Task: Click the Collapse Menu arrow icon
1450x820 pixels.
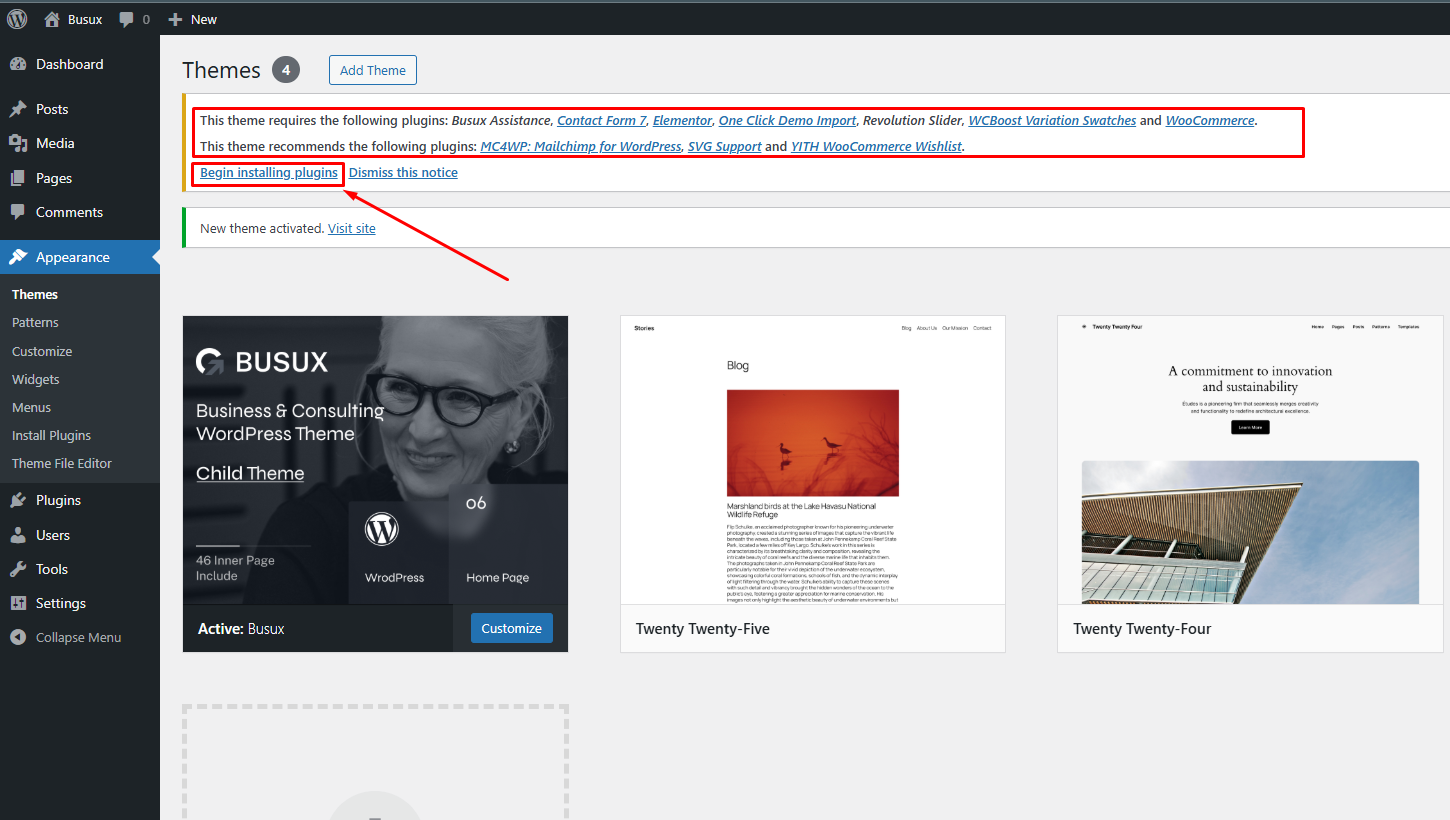Action: tap(18, 637)
